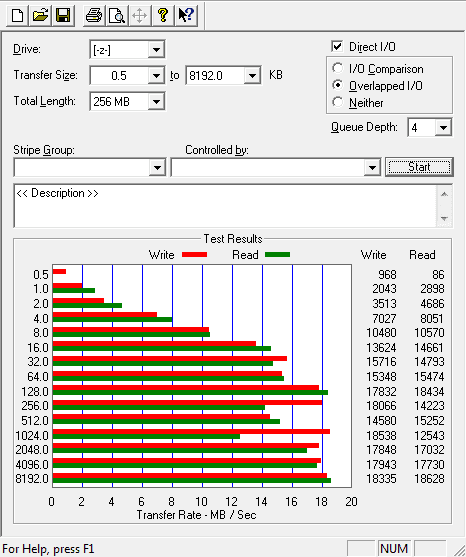Click the Print Preview toolbar icon
This screenshot has width=466, height=557.
pos(117,16)
